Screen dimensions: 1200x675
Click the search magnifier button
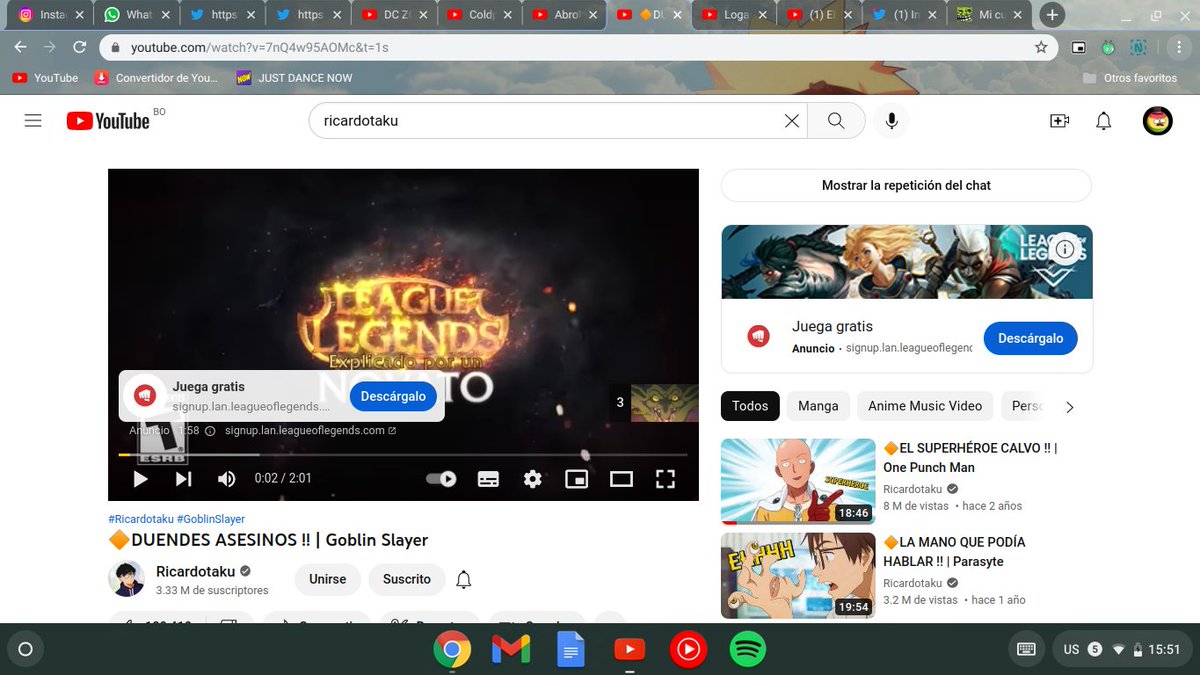836,121
